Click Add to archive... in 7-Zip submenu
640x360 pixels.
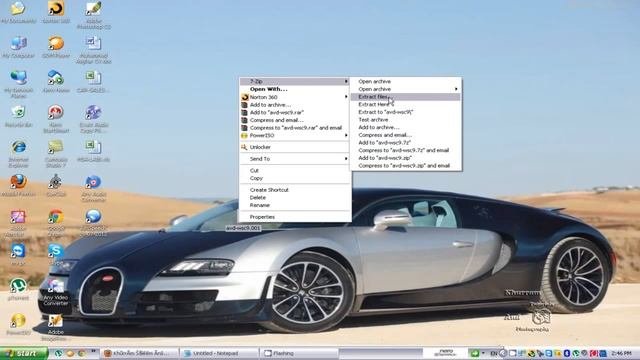coord(405,127)
